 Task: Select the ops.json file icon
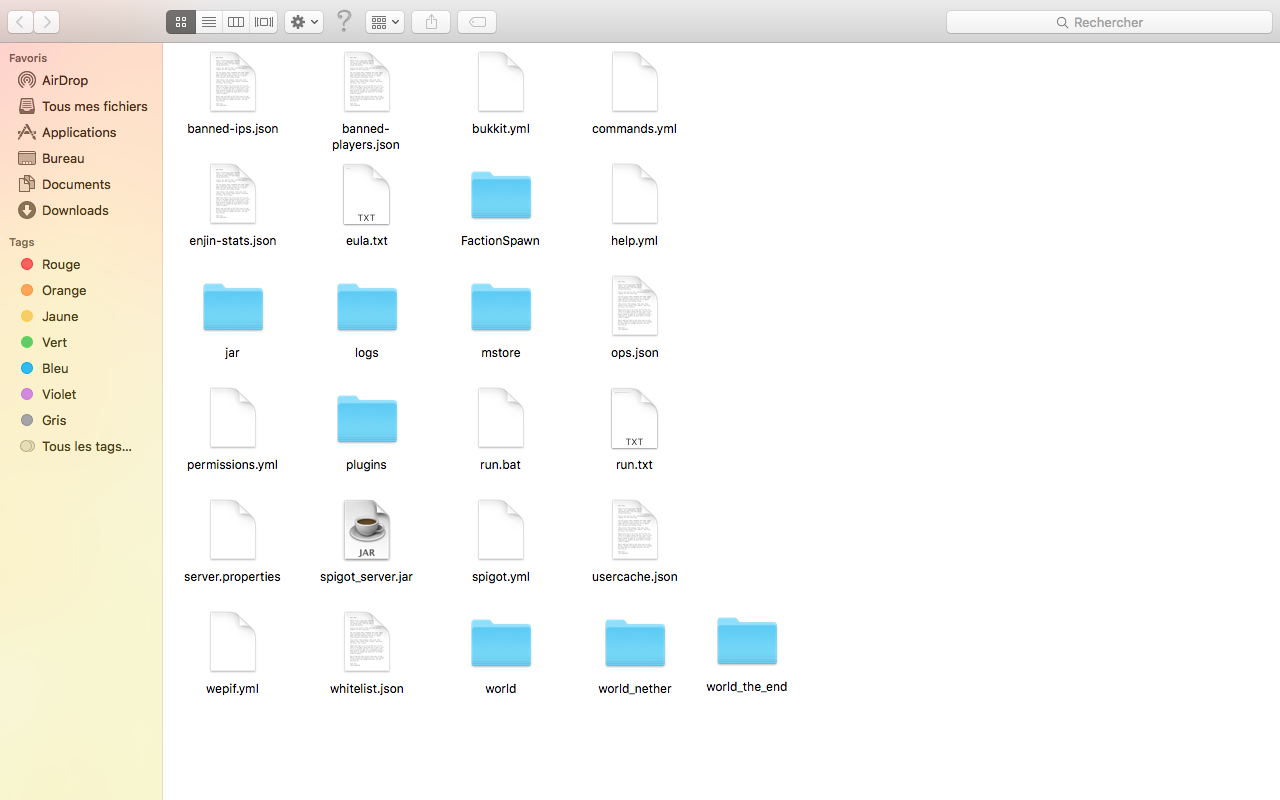635,306
